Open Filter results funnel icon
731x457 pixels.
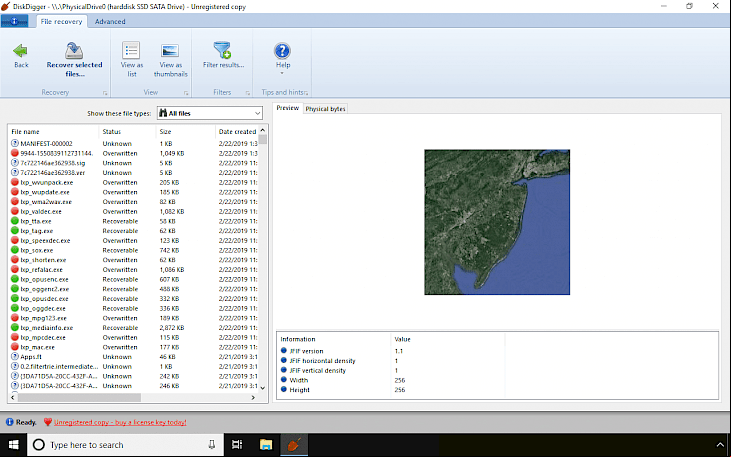[x=222, y=50]
